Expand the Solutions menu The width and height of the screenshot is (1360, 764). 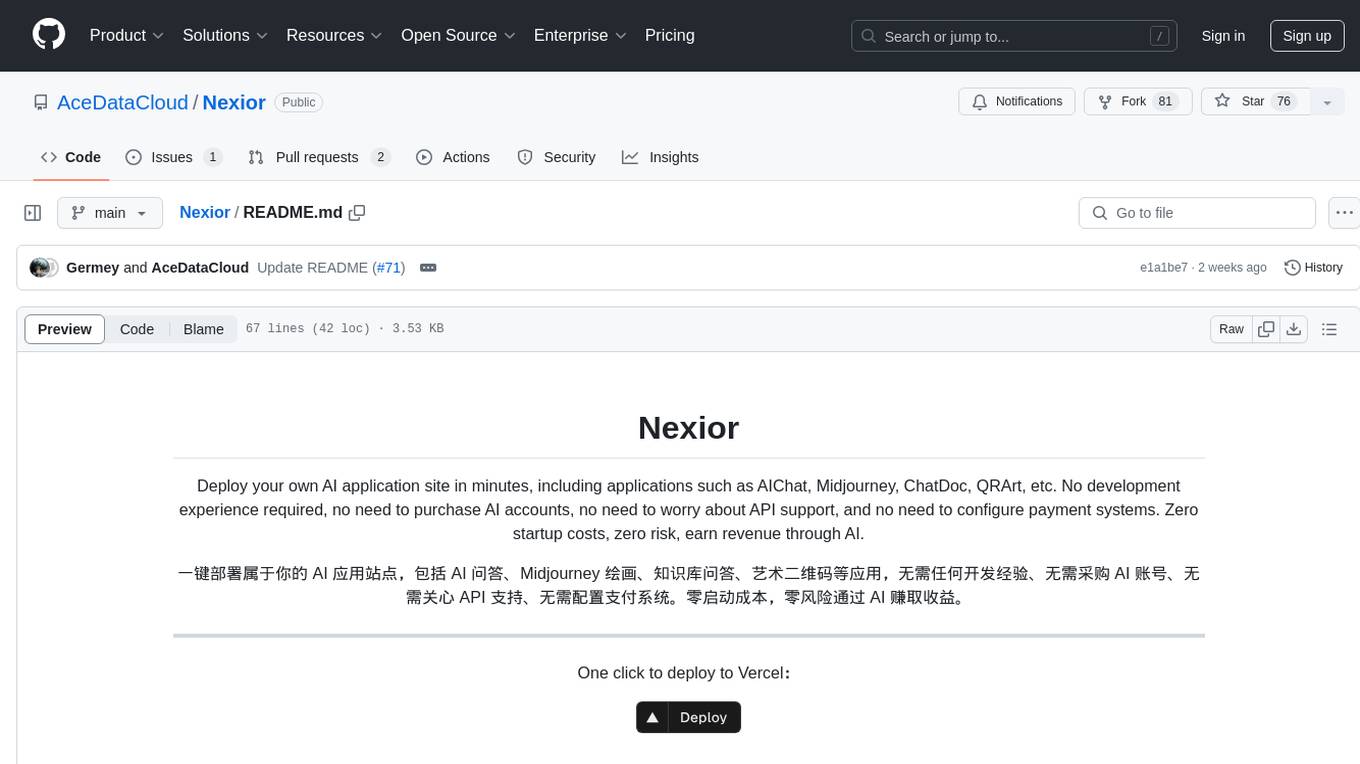(225, 35)
